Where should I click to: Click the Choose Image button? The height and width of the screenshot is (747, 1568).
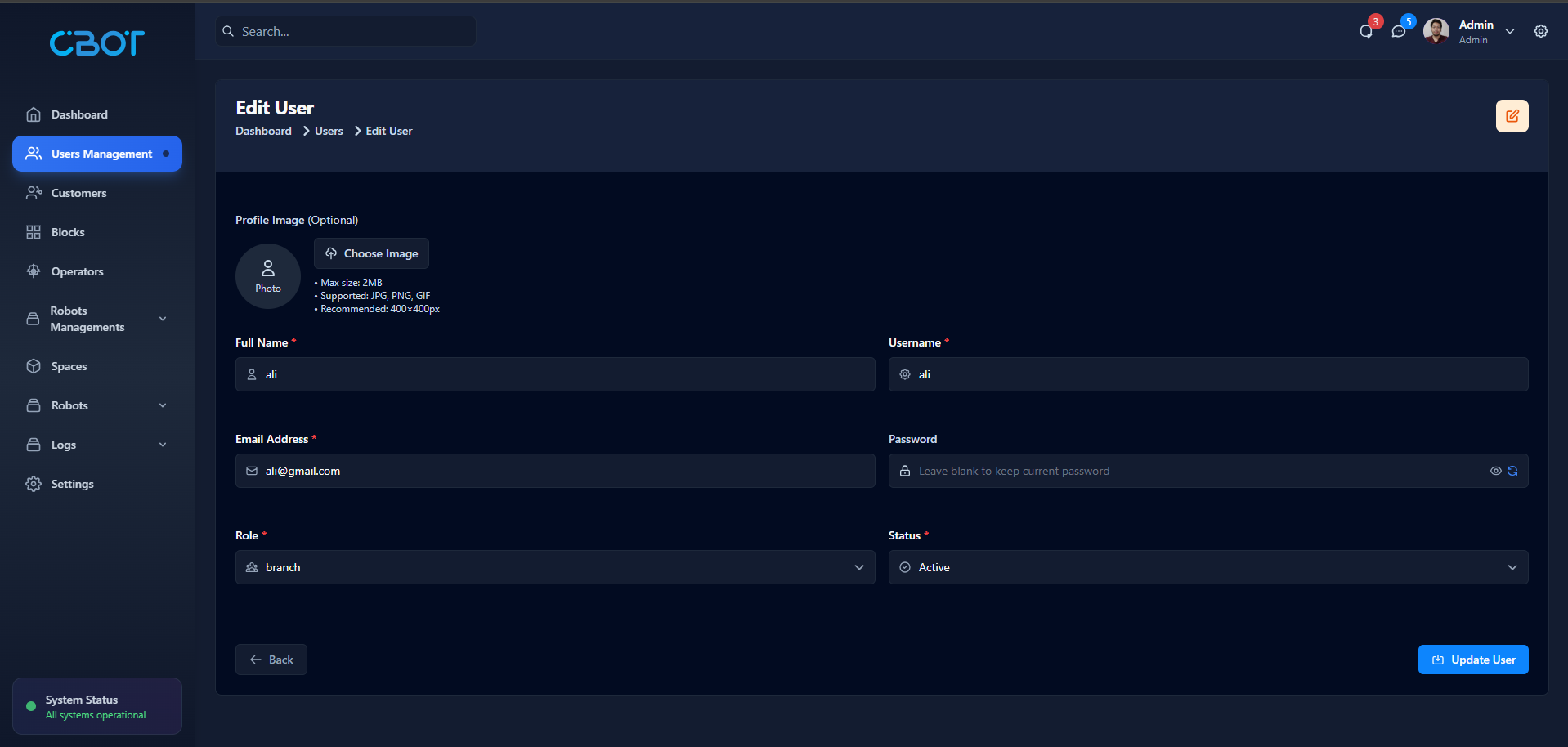pos(371,253)
